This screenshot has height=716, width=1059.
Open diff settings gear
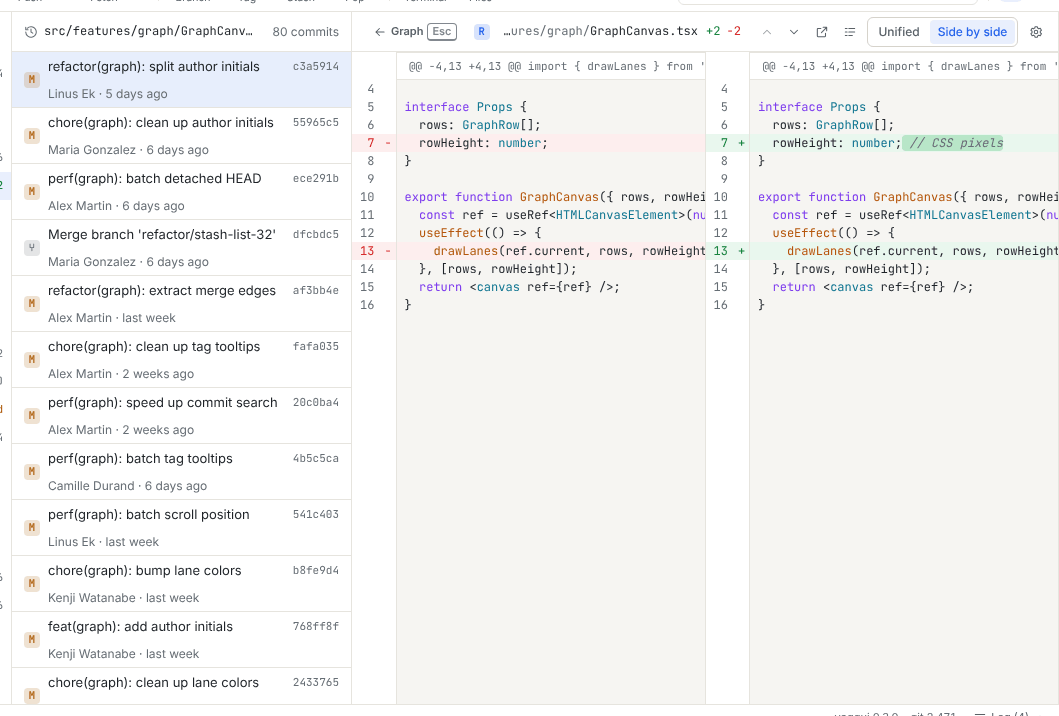tap(1036, 32)
